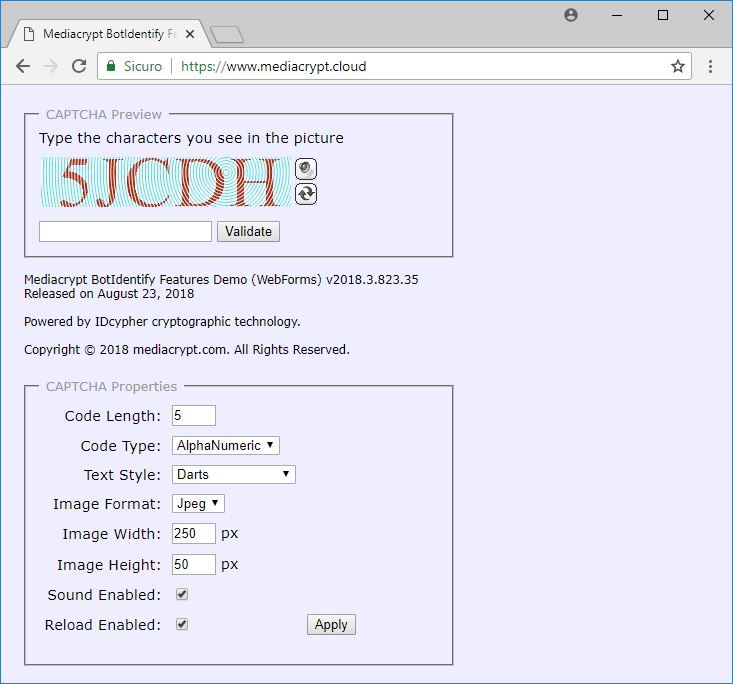This screenshot has height=684, width=733.
Task: Minimize the Chrome window
Action: coord(617,15)
